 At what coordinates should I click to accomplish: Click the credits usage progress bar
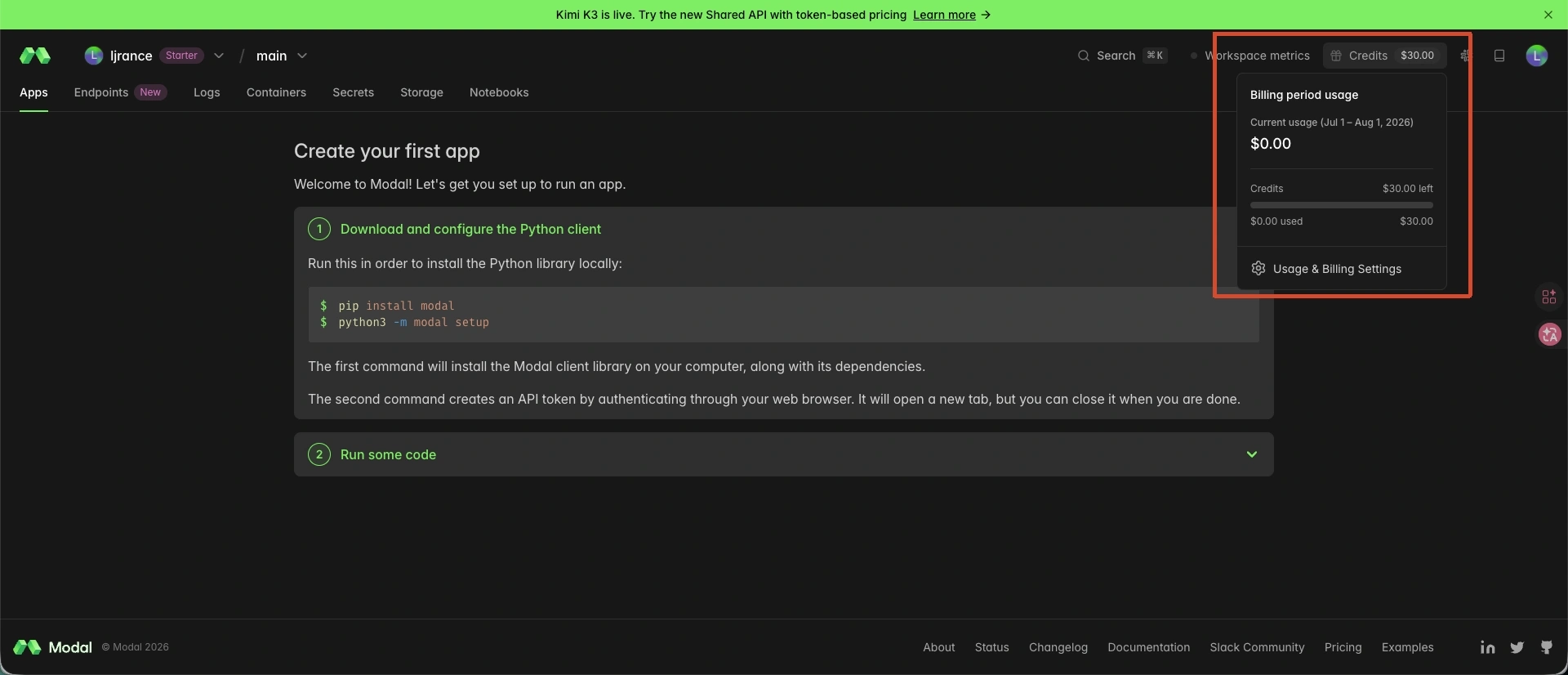pos(1341,205)
